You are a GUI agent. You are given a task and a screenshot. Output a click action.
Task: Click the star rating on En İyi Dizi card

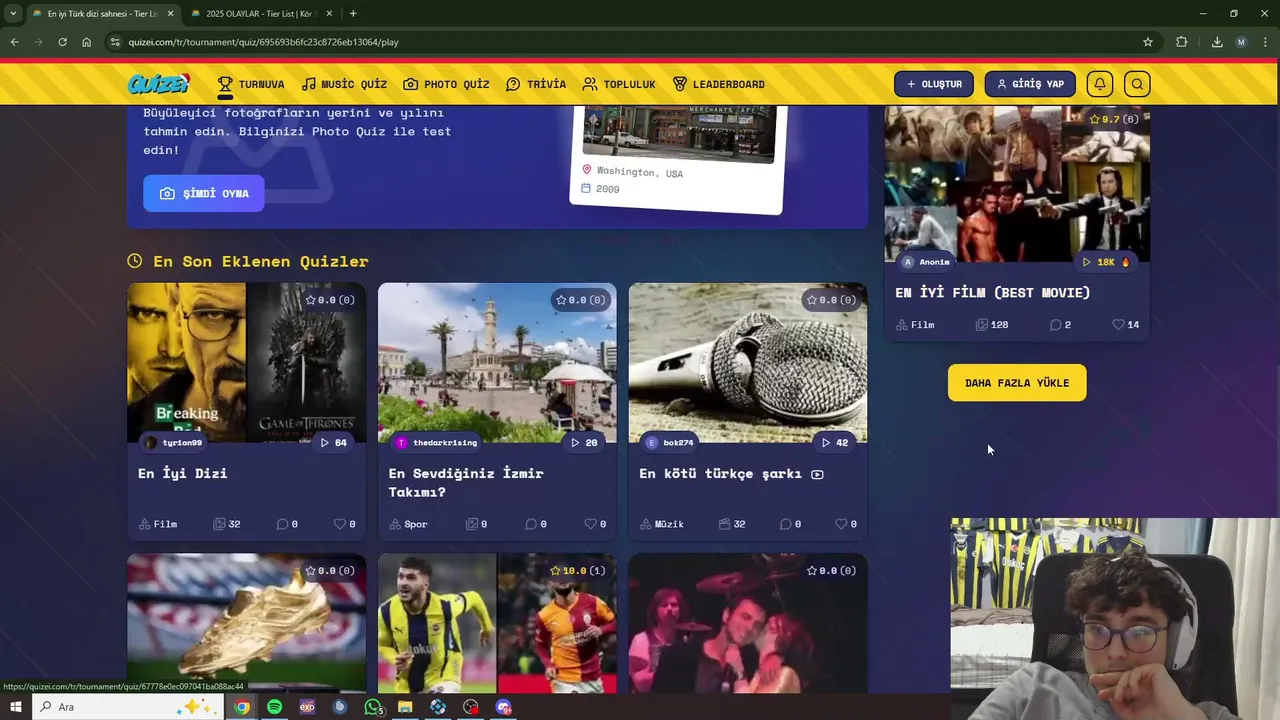tap(330, 300)
